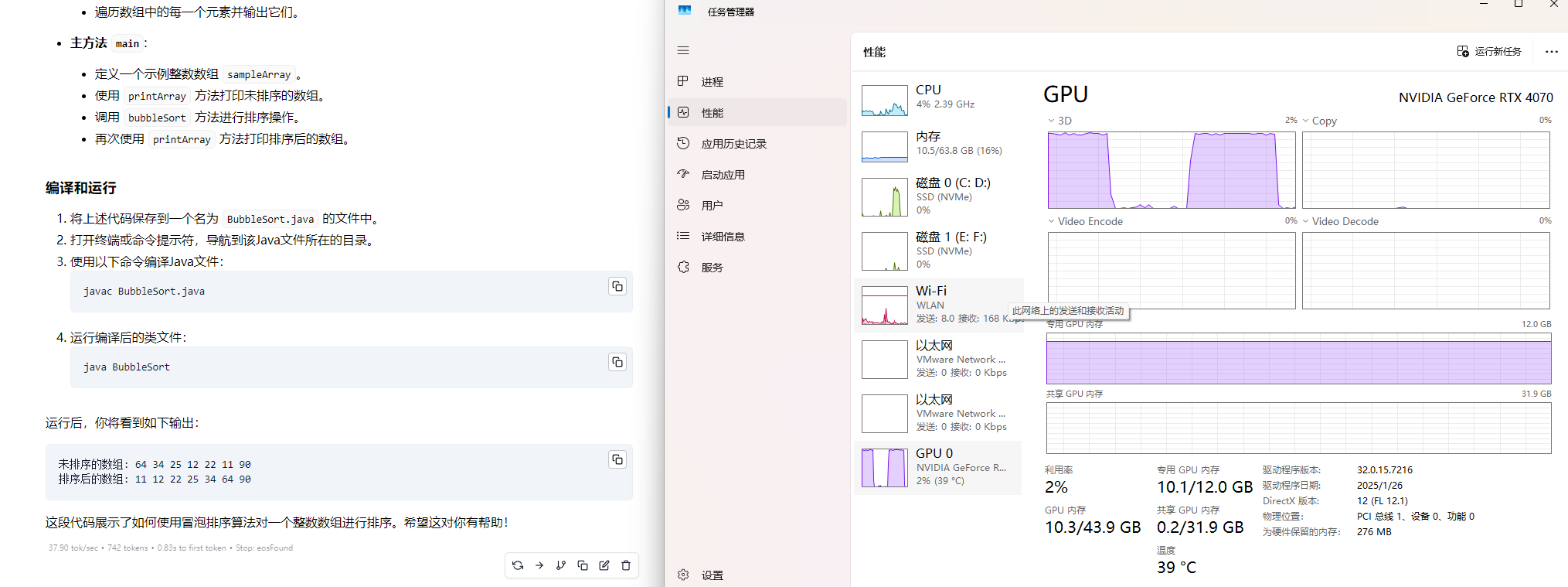Click the edit message pencil icon
This screenshot has width=1568, height=587.
tap(604, 565)
